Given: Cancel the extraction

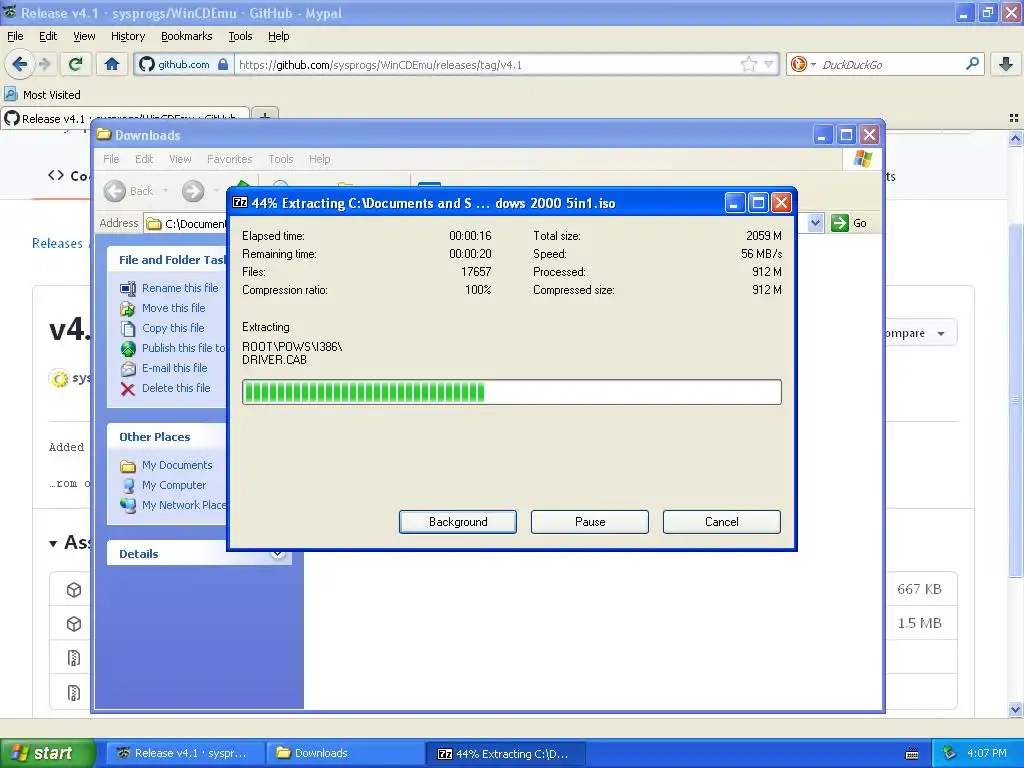Looking at the screenshot, I should (722, 522).
